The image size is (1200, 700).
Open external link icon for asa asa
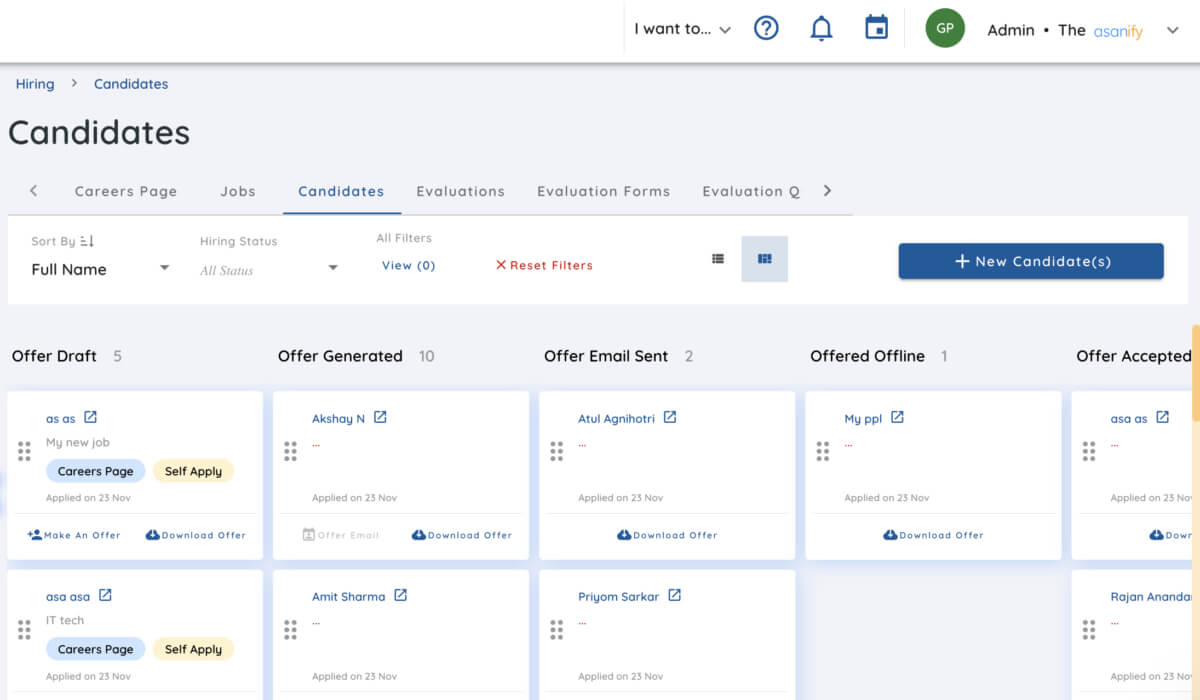pos(105,595)
